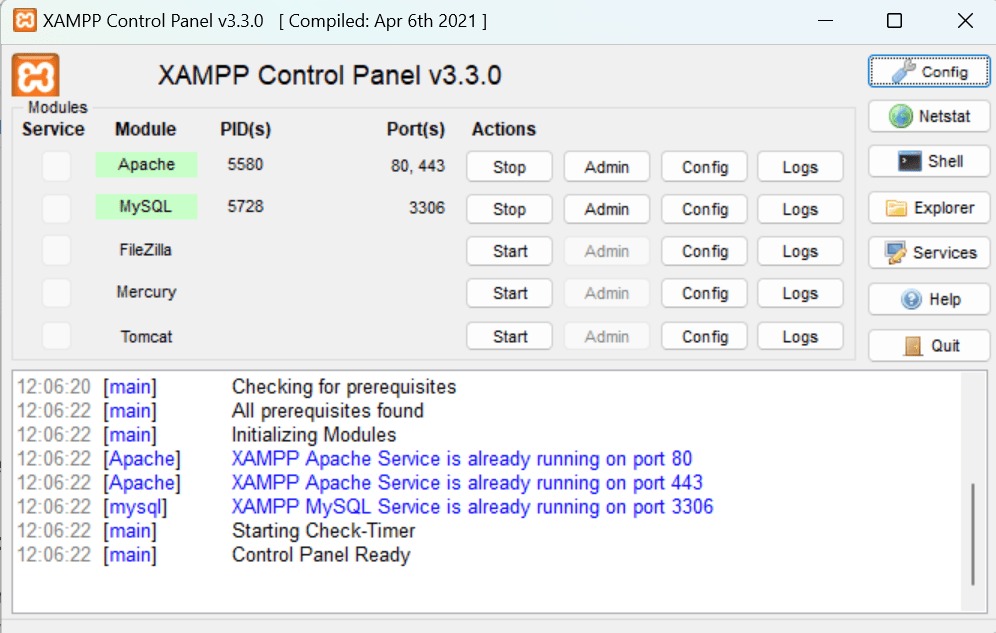Open the Apache Logs menu
Screen dimensions: 996x633
(800, 167)
